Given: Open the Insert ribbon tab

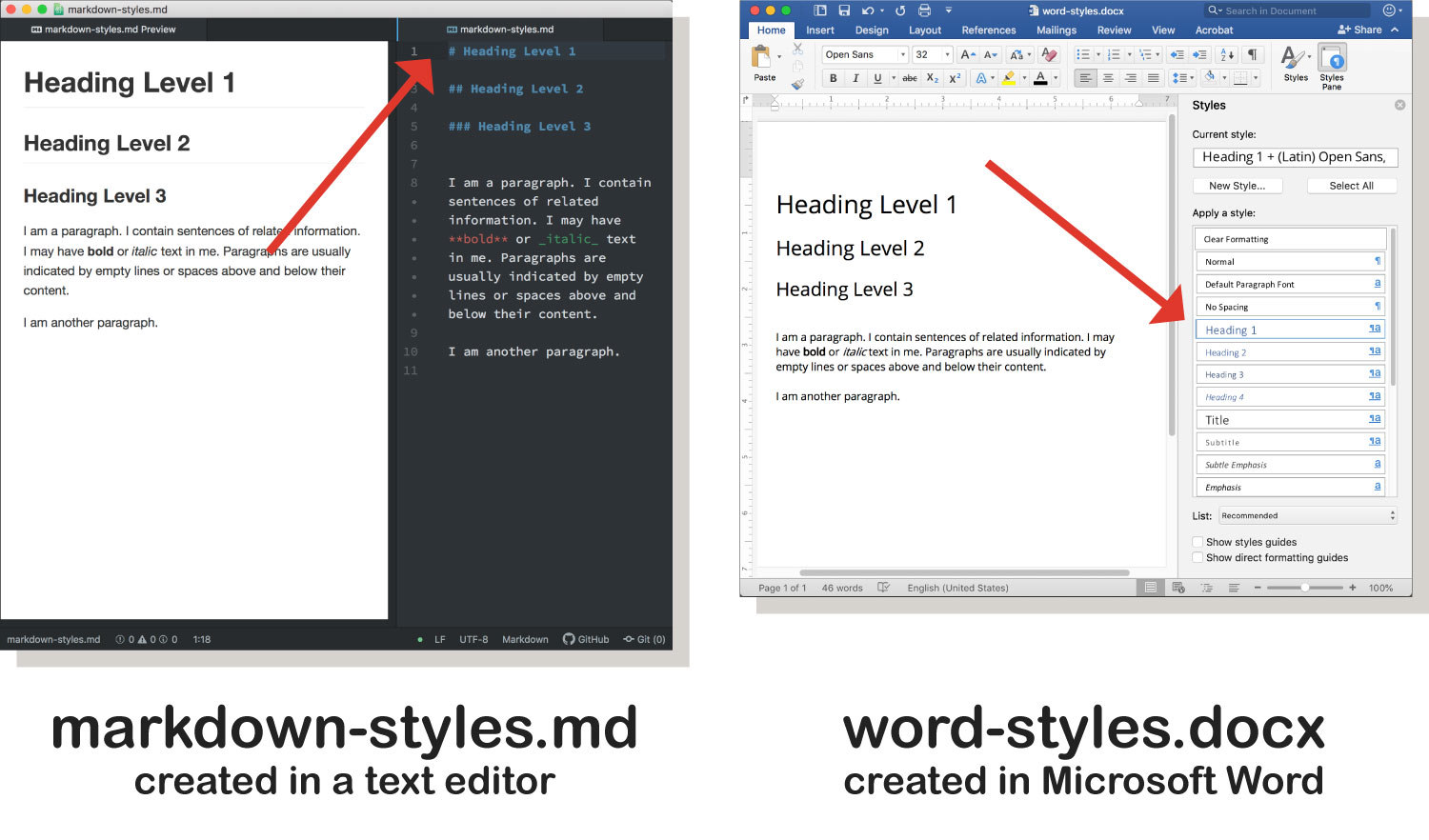Looking at the screenshot, I should [820, 30].
